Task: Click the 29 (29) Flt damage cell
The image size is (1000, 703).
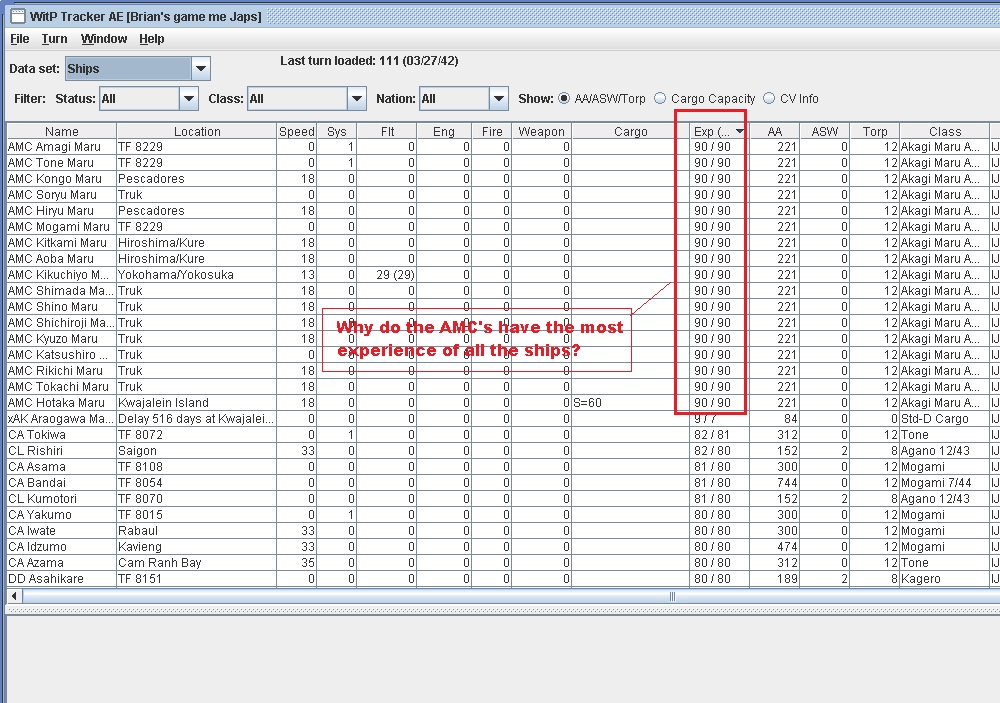Action: pos(387,274)
